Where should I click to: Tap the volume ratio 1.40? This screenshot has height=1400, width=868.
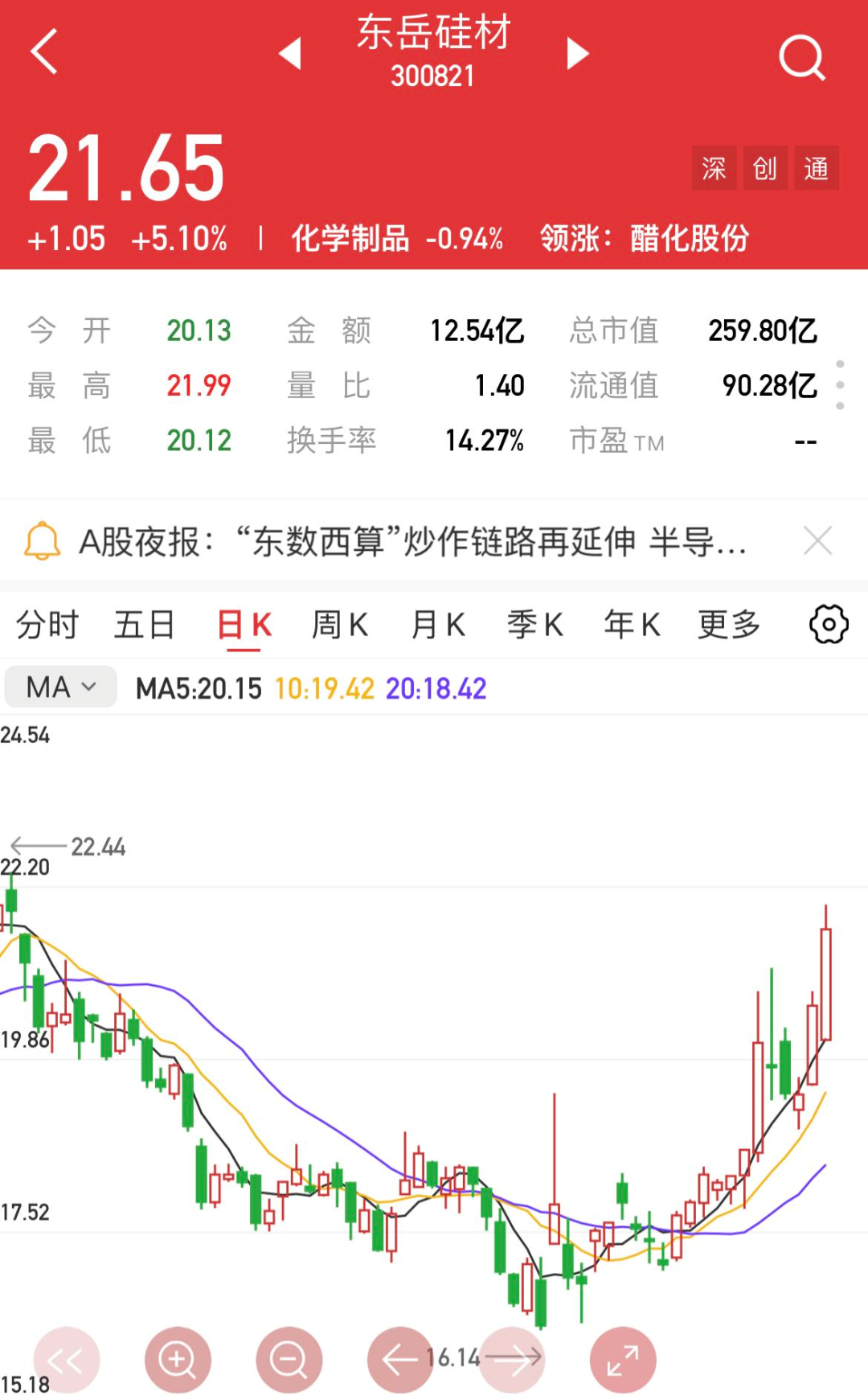(500, 385)
